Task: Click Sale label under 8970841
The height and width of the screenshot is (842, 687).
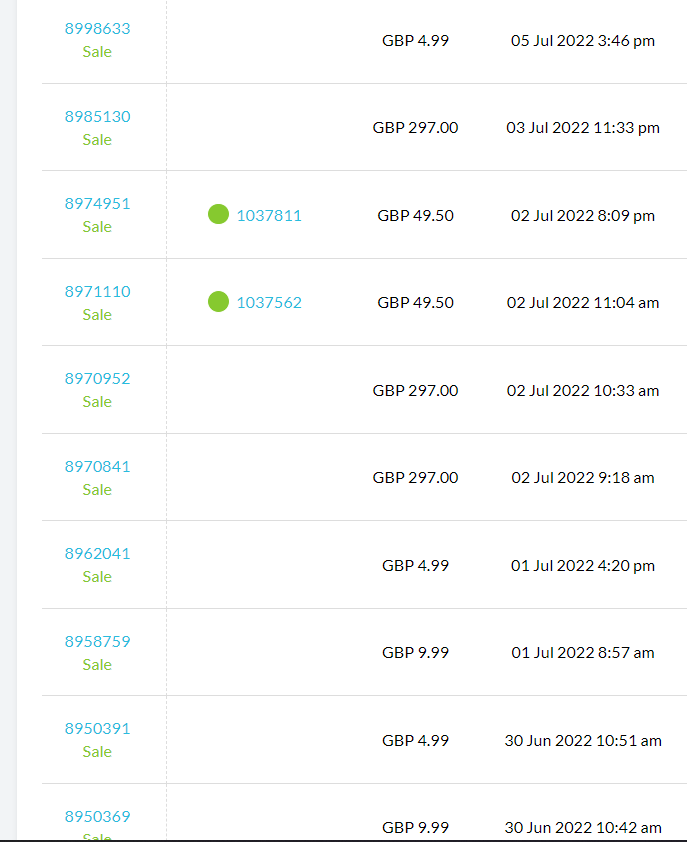Action: point(97,489)
